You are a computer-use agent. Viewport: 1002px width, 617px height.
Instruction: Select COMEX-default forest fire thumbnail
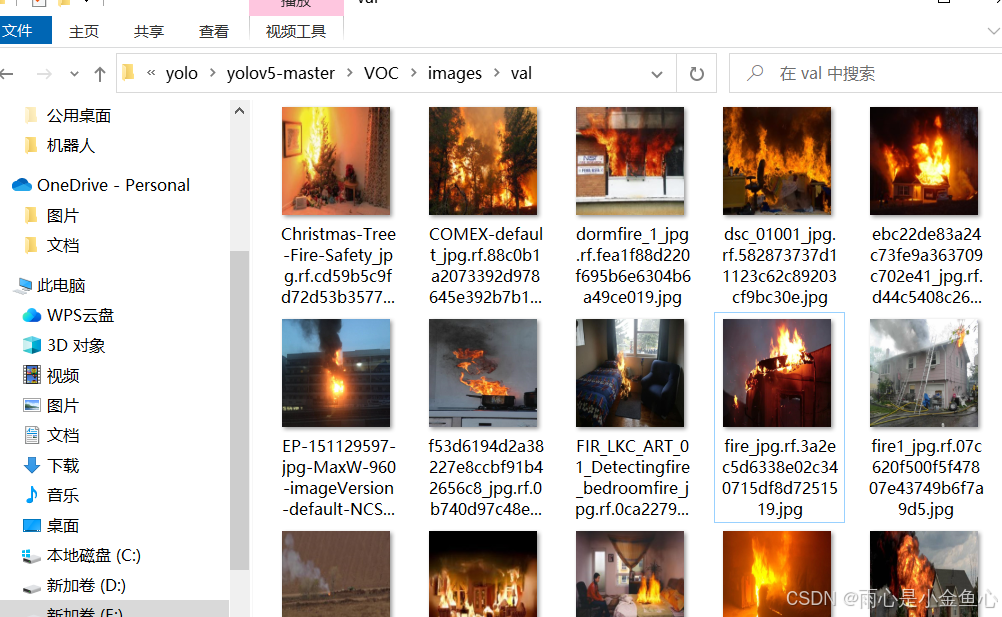(483, 161)
